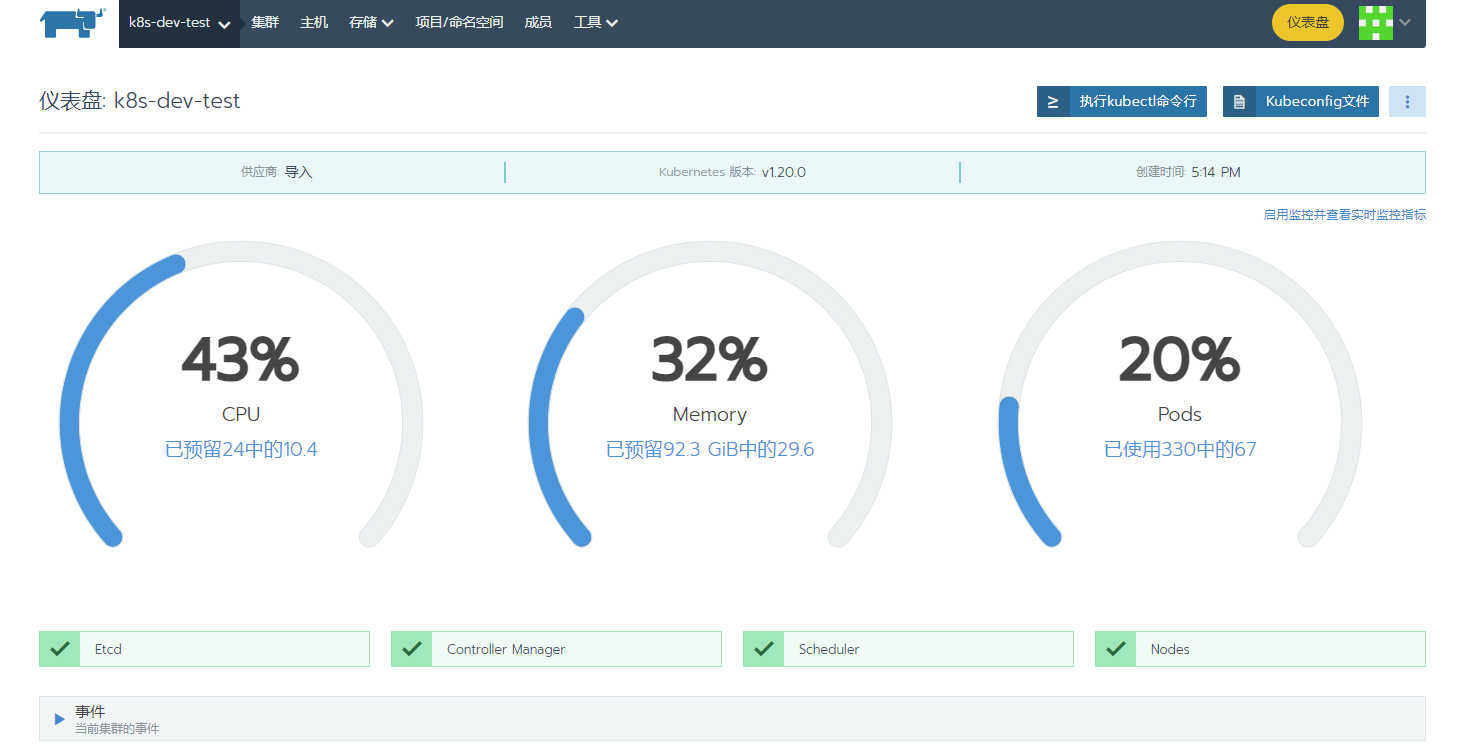Viewport: 1461px width, 750px height.
Task: Expand the 事件 events section
Action: click(x=60, y=719)
